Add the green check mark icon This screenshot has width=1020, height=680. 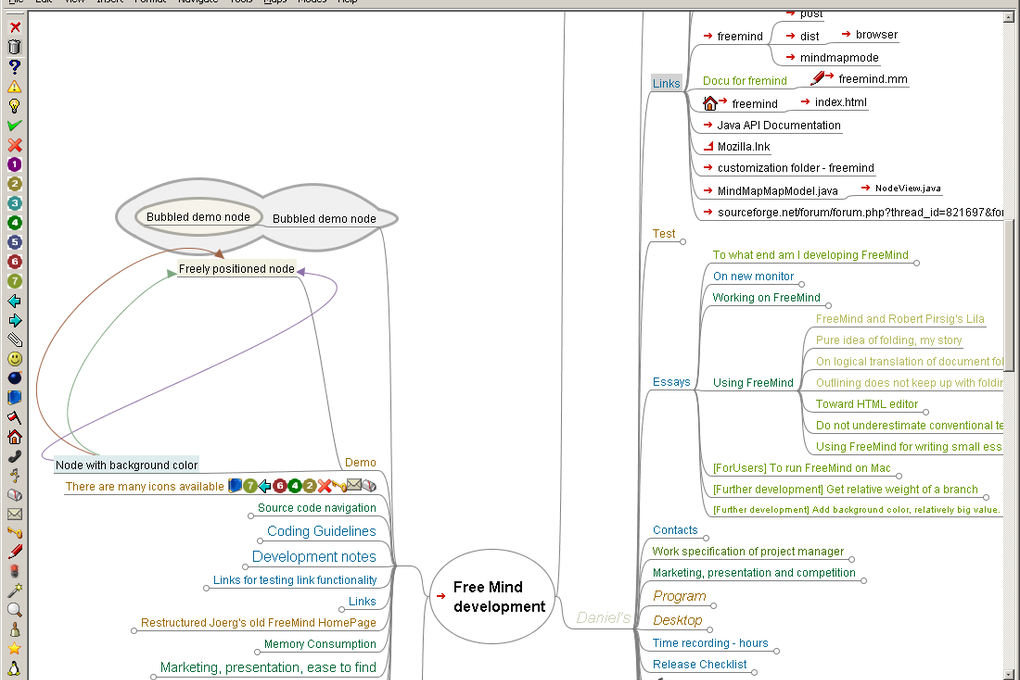pos(14,125)
